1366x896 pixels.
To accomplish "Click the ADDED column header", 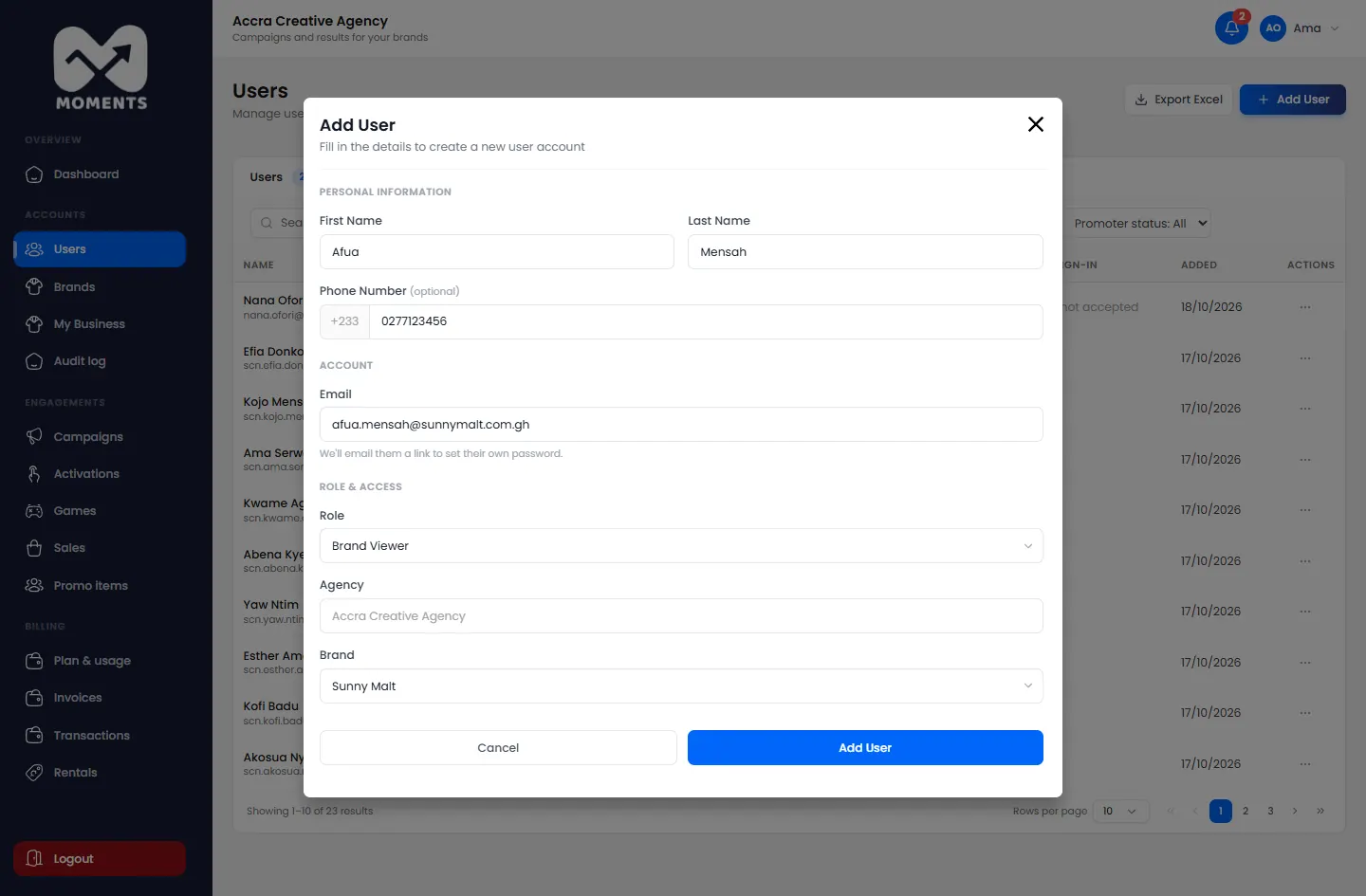I will 1199,265.
